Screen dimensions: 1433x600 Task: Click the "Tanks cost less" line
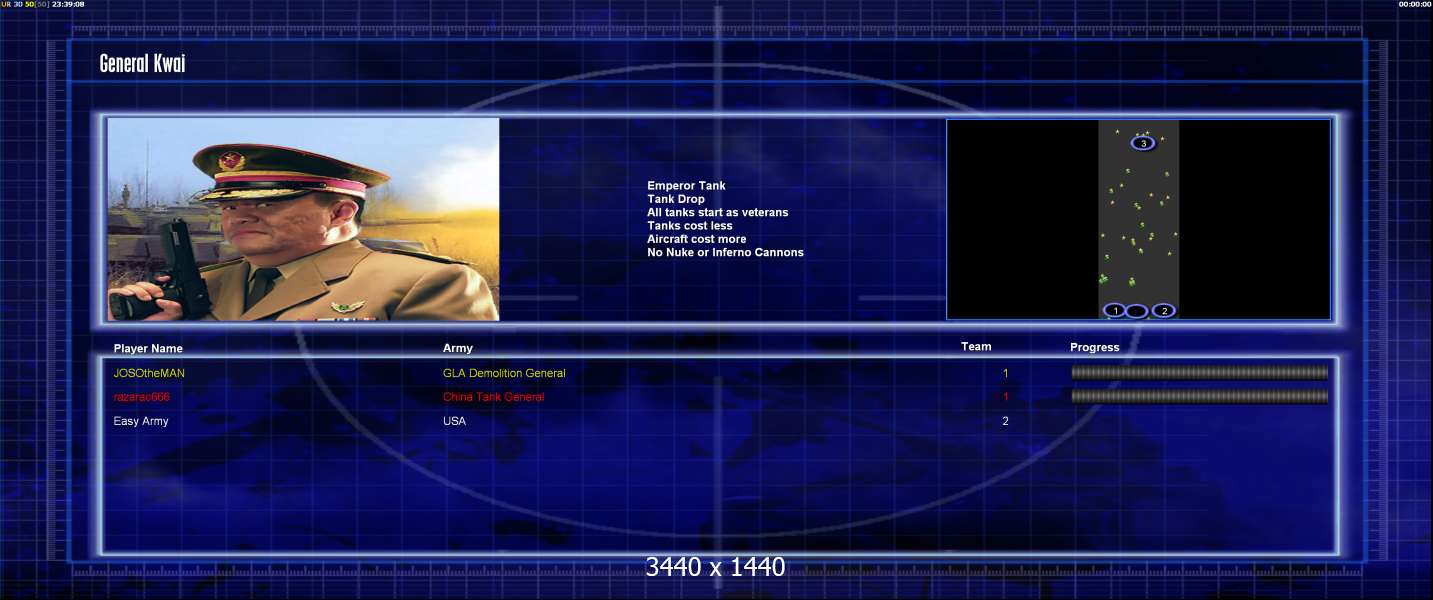pyautogui.click(x=690, y=226)
